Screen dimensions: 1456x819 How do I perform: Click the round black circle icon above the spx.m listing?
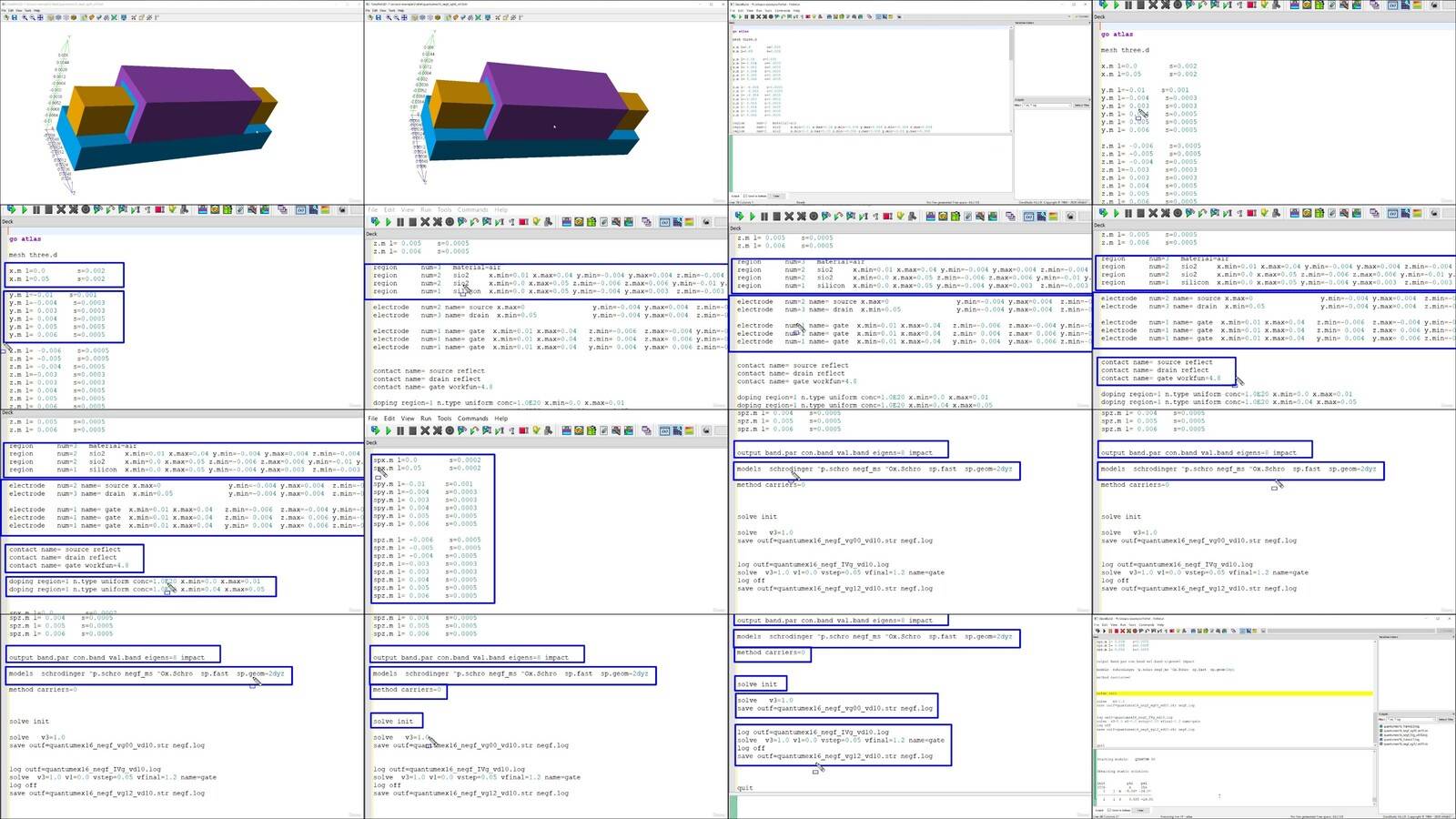click(x=450, y=430)
